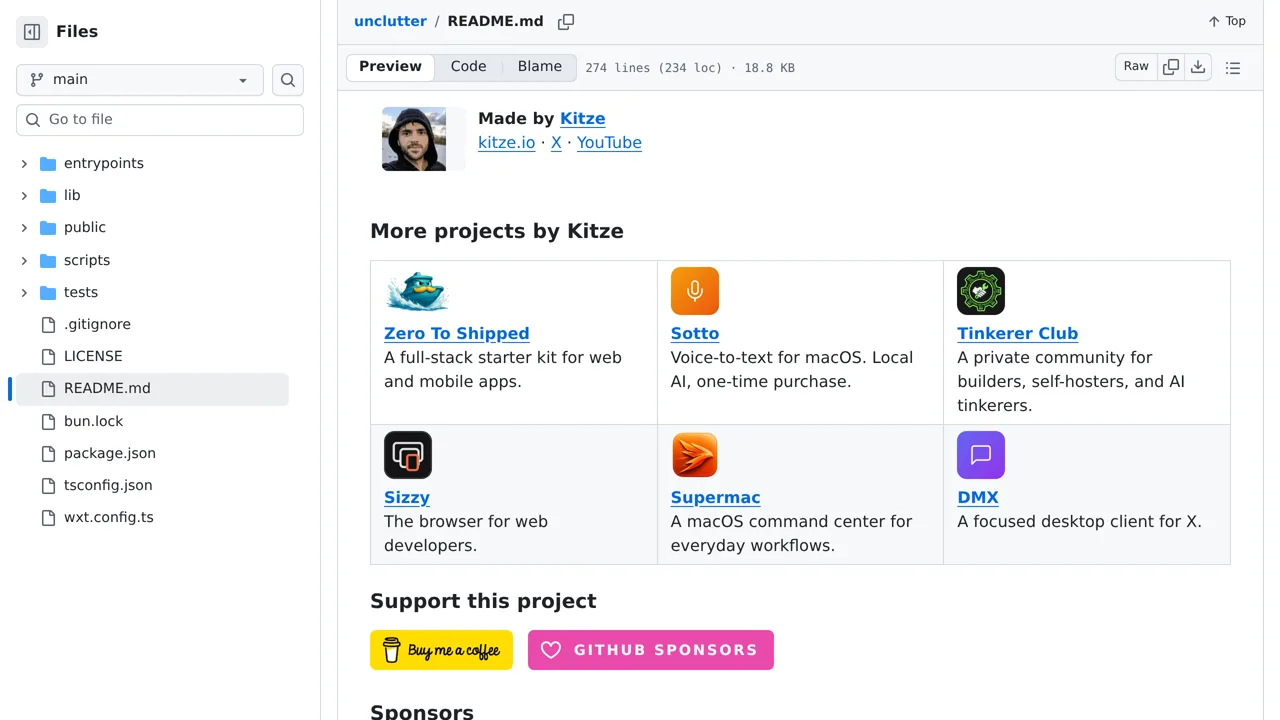Open the lib folder

coord(72,195)
